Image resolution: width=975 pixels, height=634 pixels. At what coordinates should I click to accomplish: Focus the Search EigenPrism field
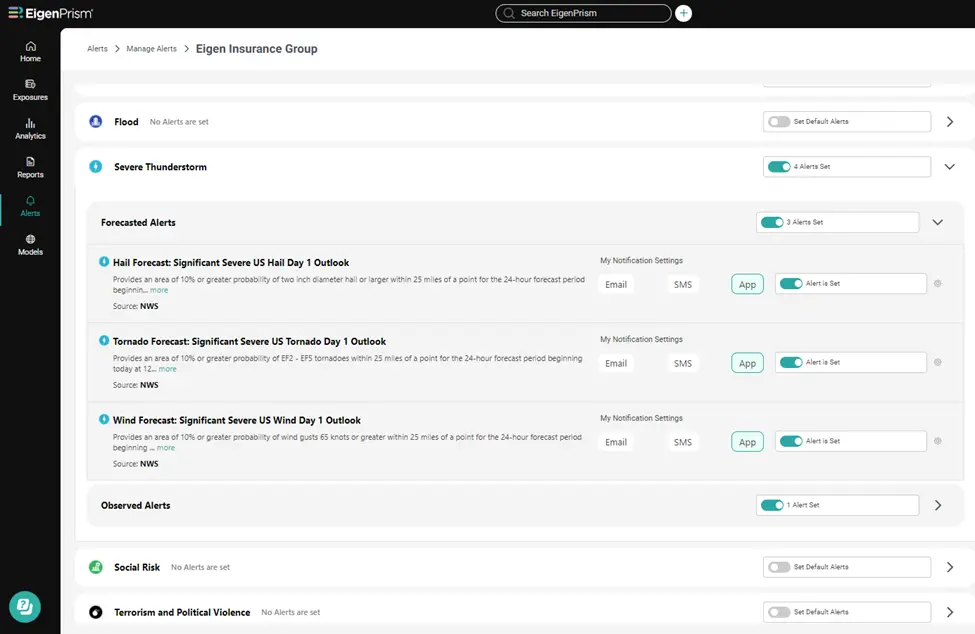[x=583, y=13]
